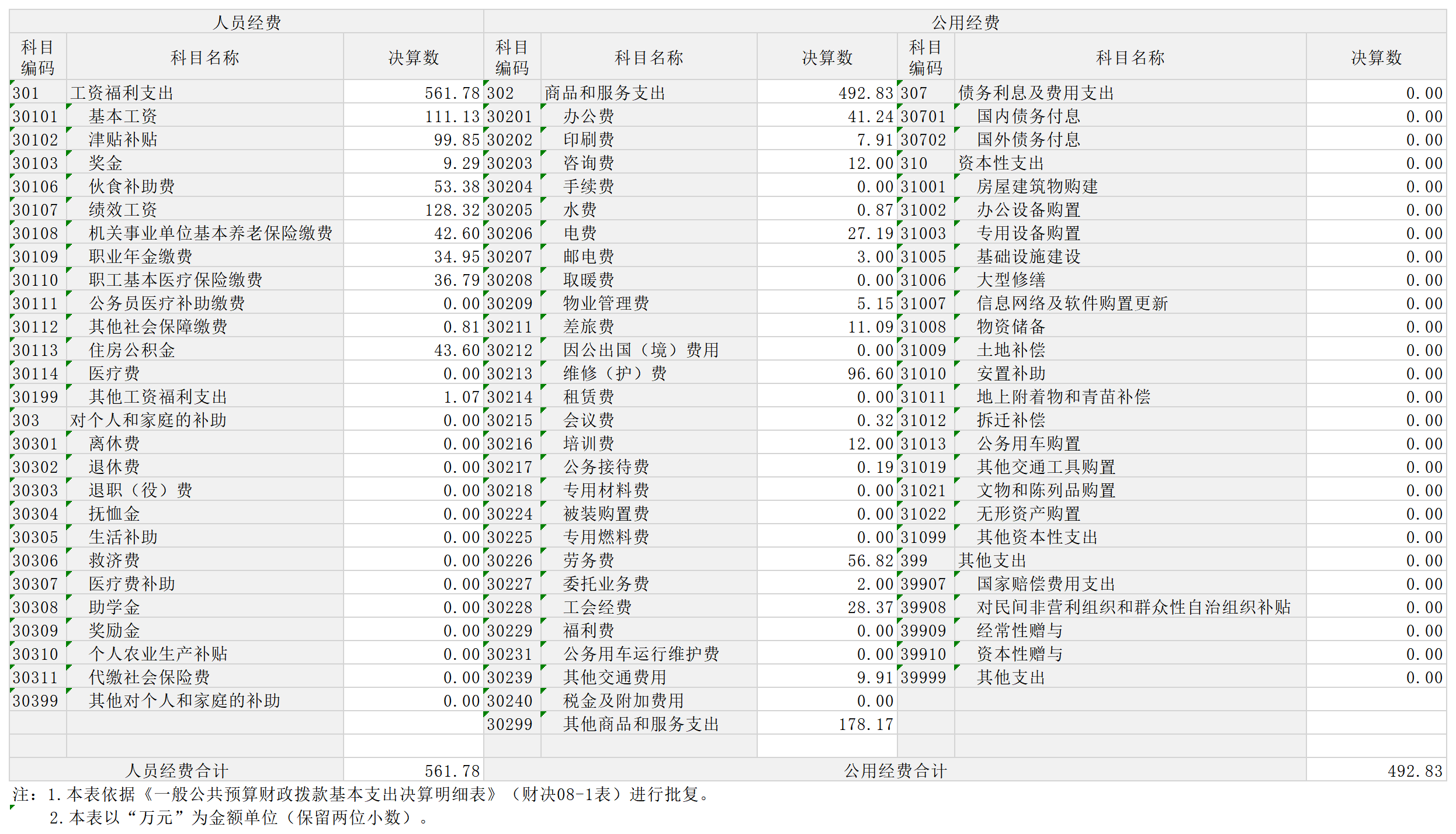The width and height of the screenshot is (1456, 834).
Task: Select the 办公费 amount 41.24
Action: 827,116
